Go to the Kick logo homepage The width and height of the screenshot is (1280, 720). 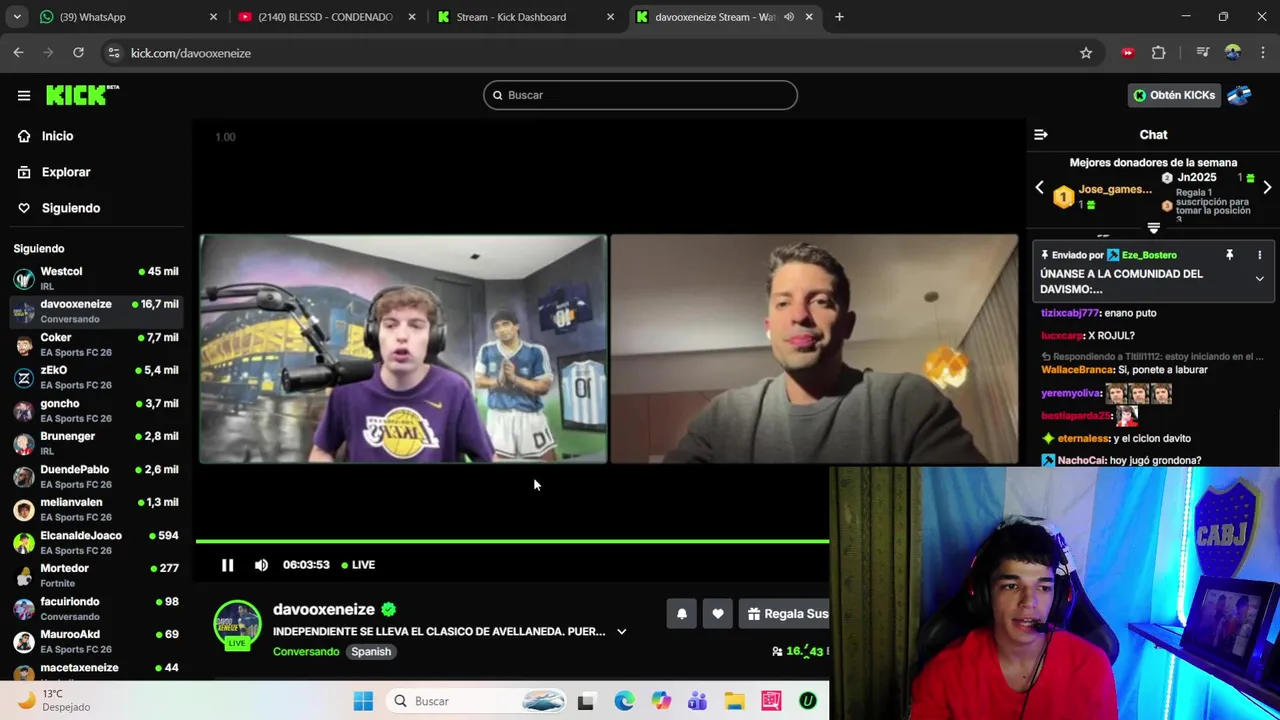click(82, 95)
